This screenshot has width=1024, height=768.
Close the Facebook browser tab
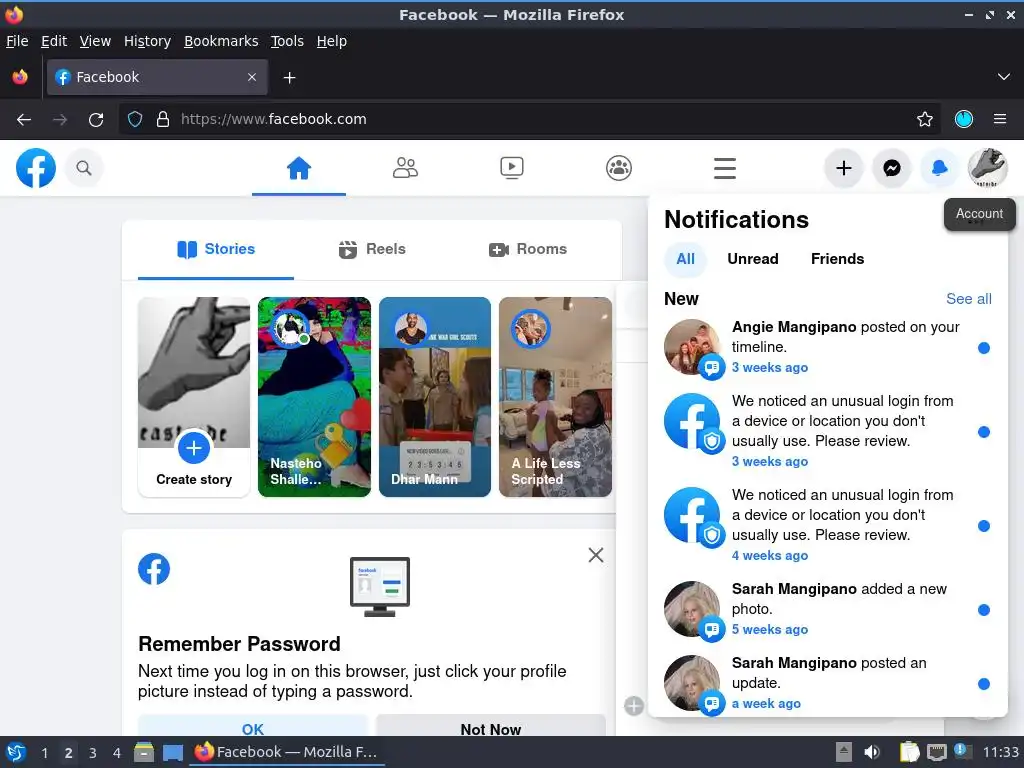(x=252, y=77)
